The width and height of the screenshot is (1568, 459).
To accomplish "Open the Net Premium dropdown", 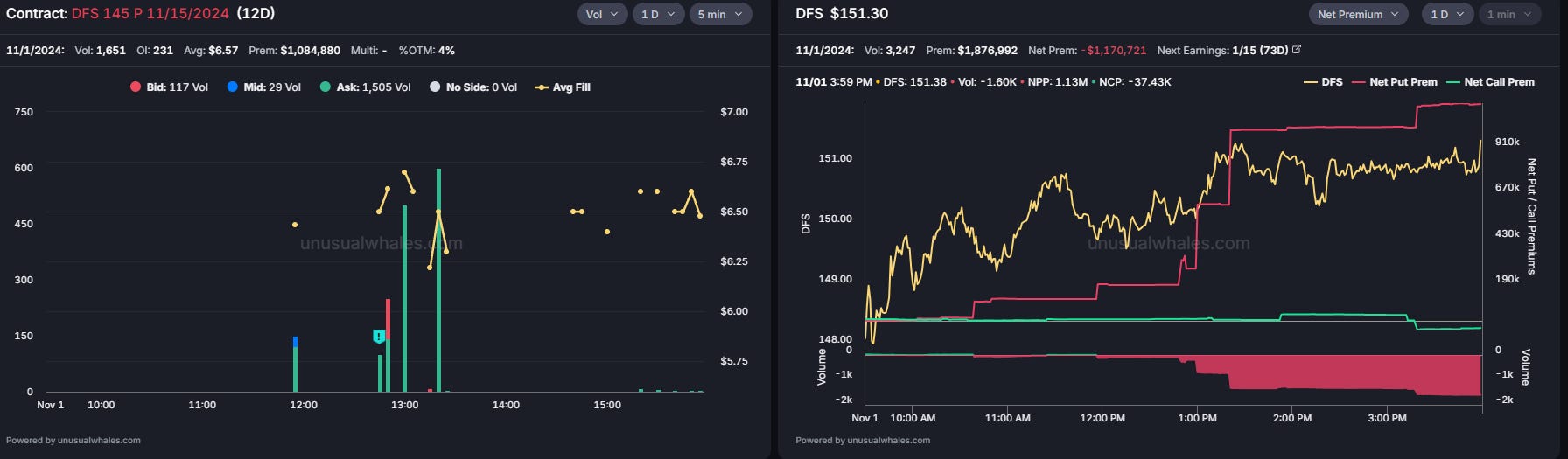I will point(1359,14).
